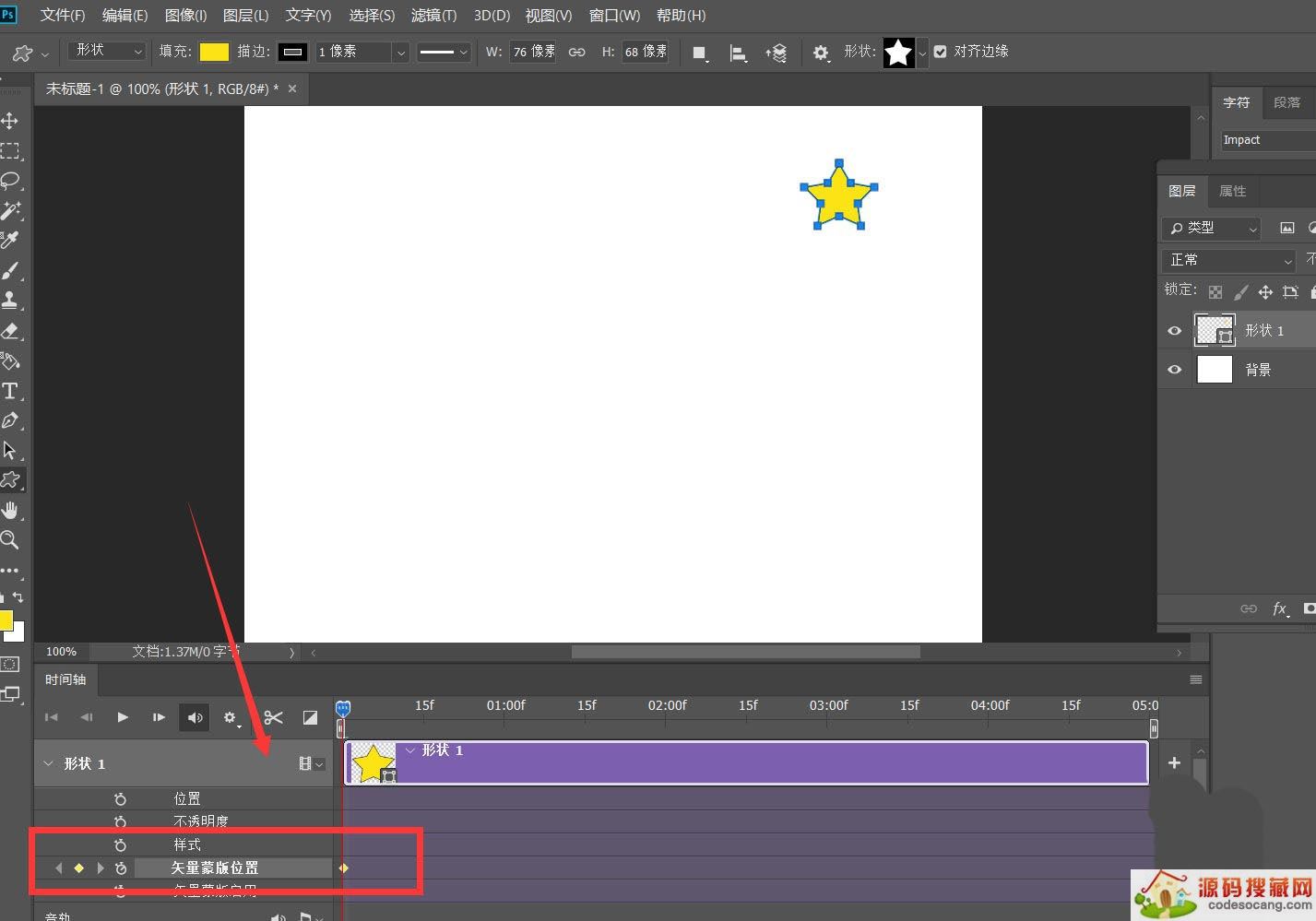Play the timeline
1316x921 pixels.
point(122,717)
